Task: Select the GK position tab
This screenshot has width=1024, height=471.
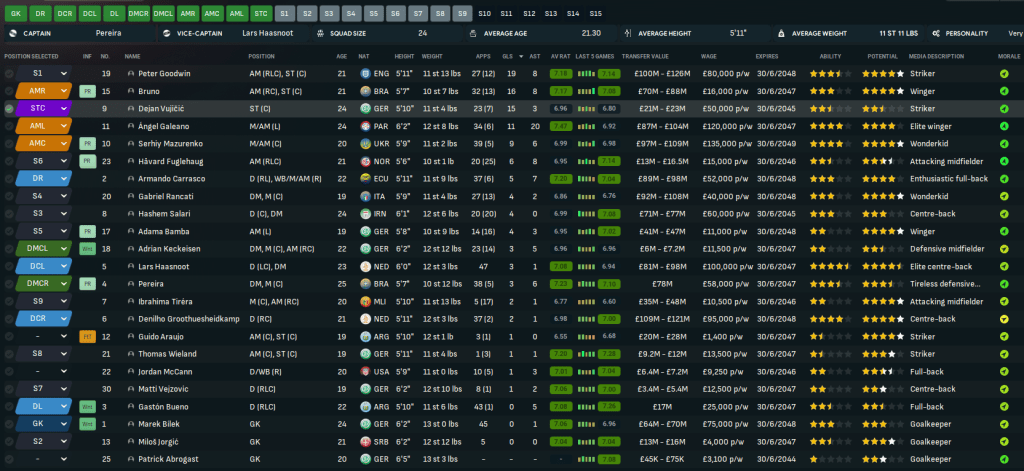Action: [14, 13]
